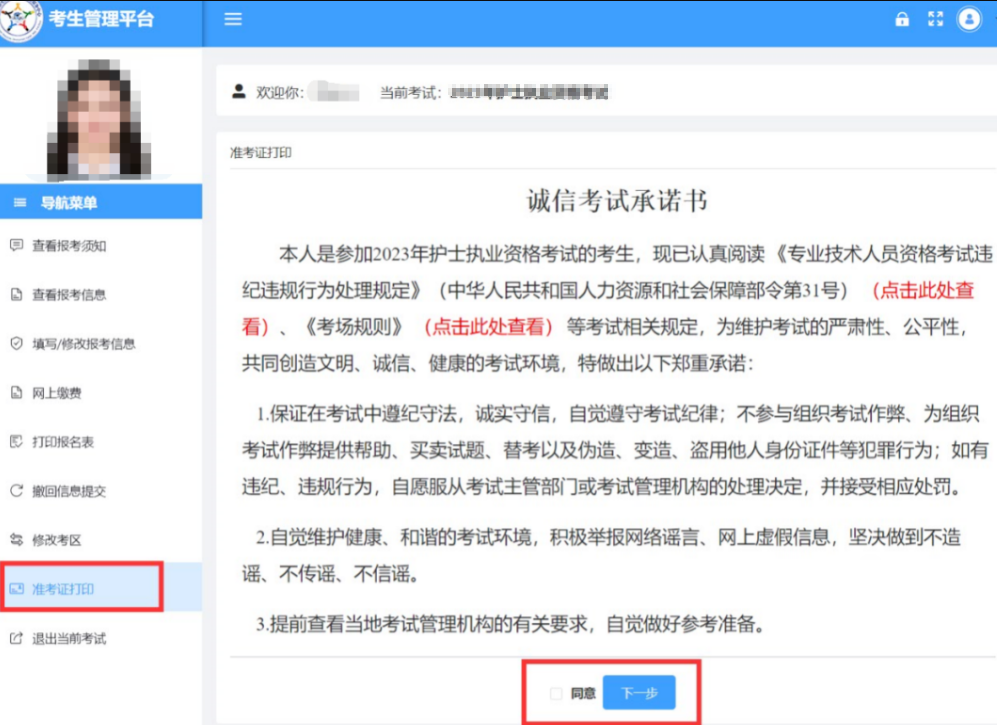
Task: Select 准考证打印 in sidebar
Action: tap(62, 589)
